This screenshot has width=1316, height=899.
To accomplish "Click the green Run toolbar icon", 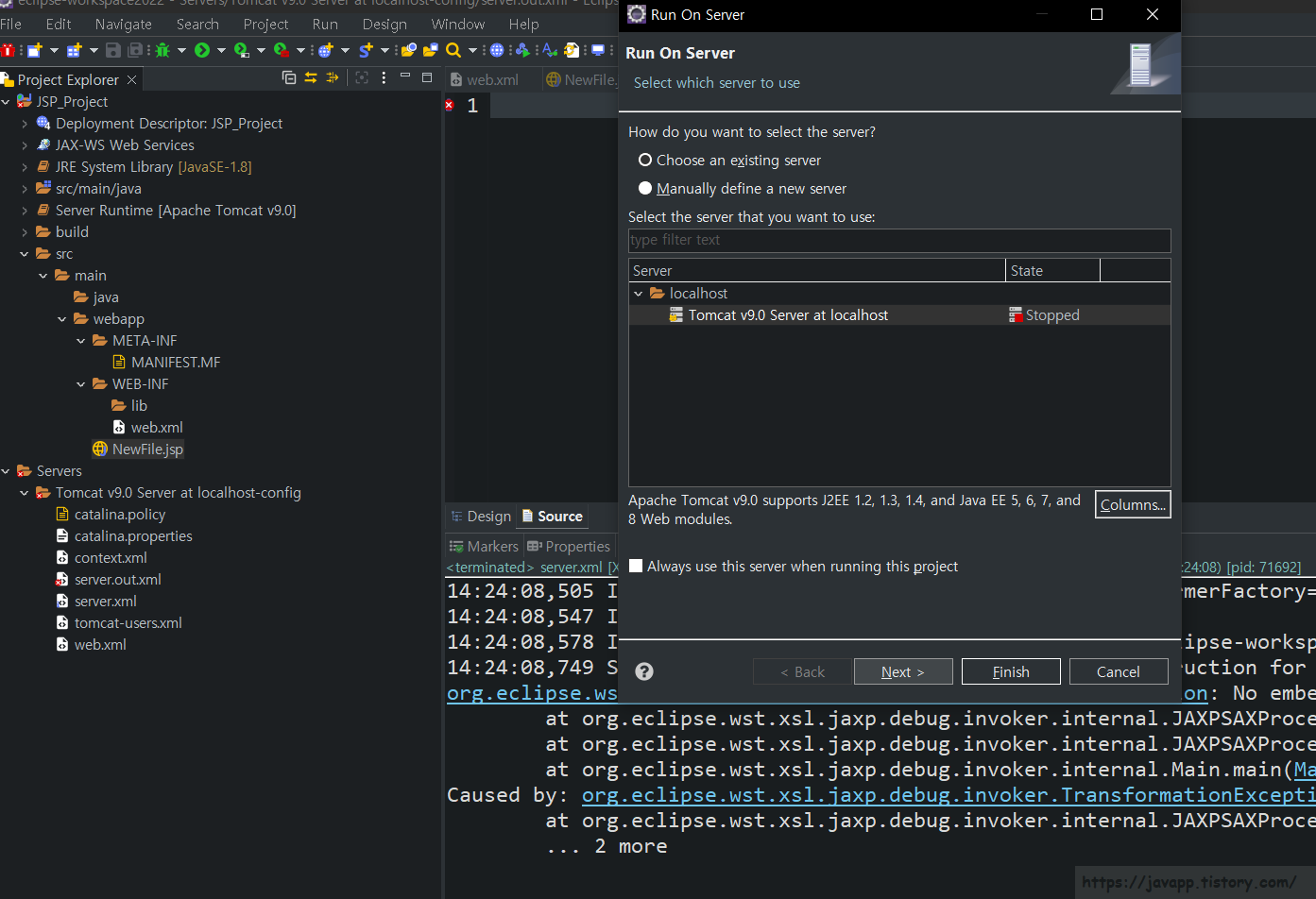I will (202, 50).
